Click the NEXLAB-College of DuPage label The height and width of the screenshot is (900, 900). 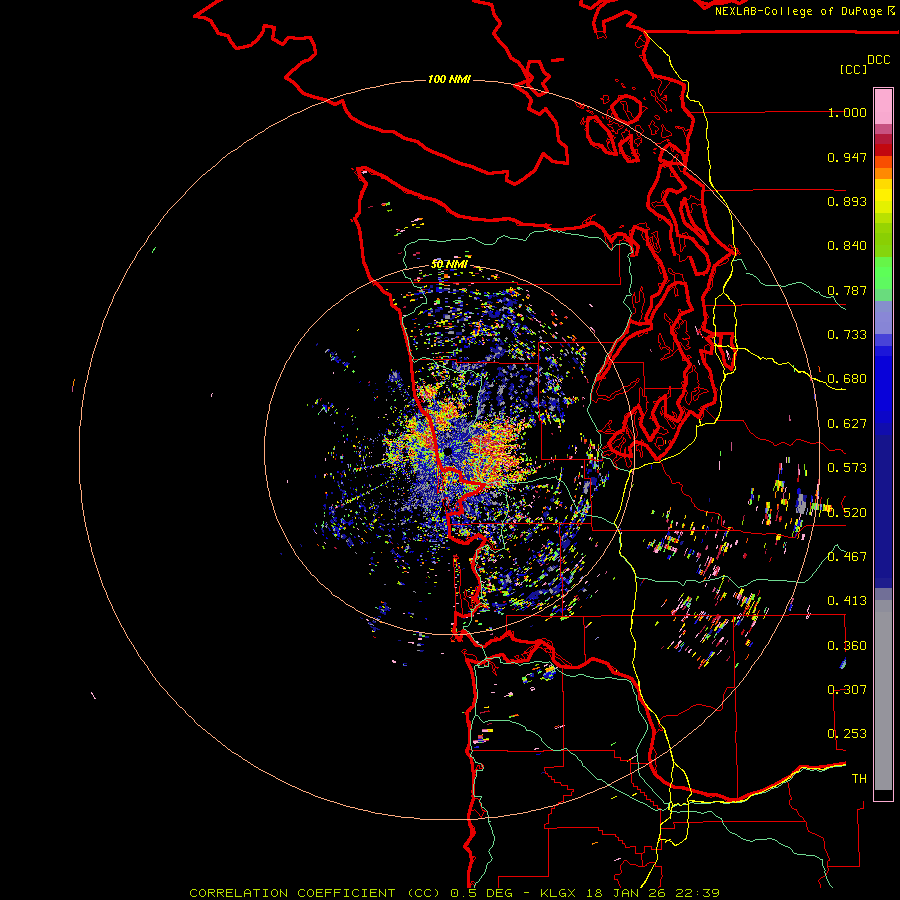pyautogui.click(x=805, y=11)
